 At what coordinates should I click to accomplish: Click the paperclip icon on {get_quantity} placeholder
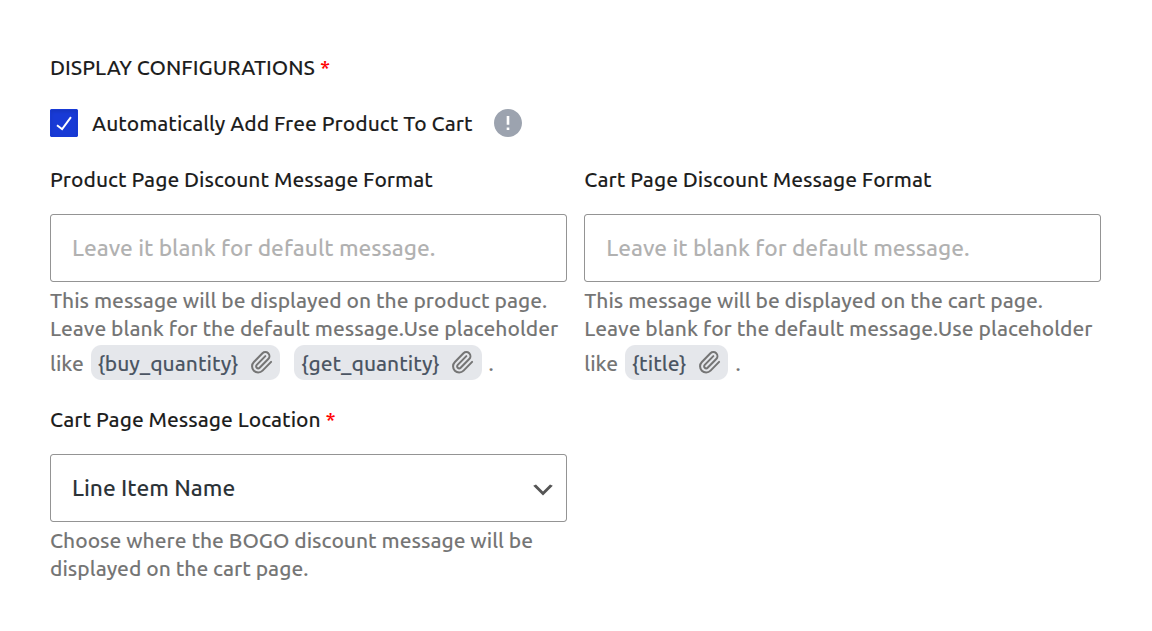(463, 363)
